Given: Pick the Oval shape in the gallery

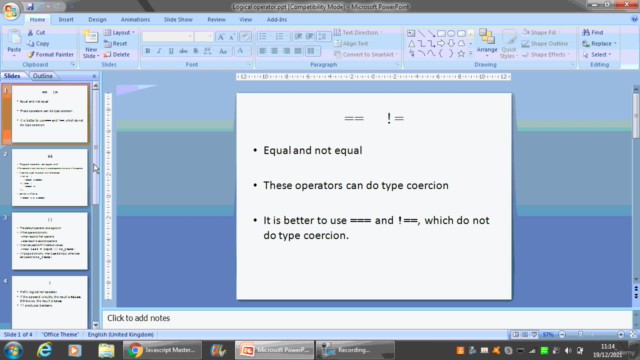Looking at the screenshot, I should [451, 33].
